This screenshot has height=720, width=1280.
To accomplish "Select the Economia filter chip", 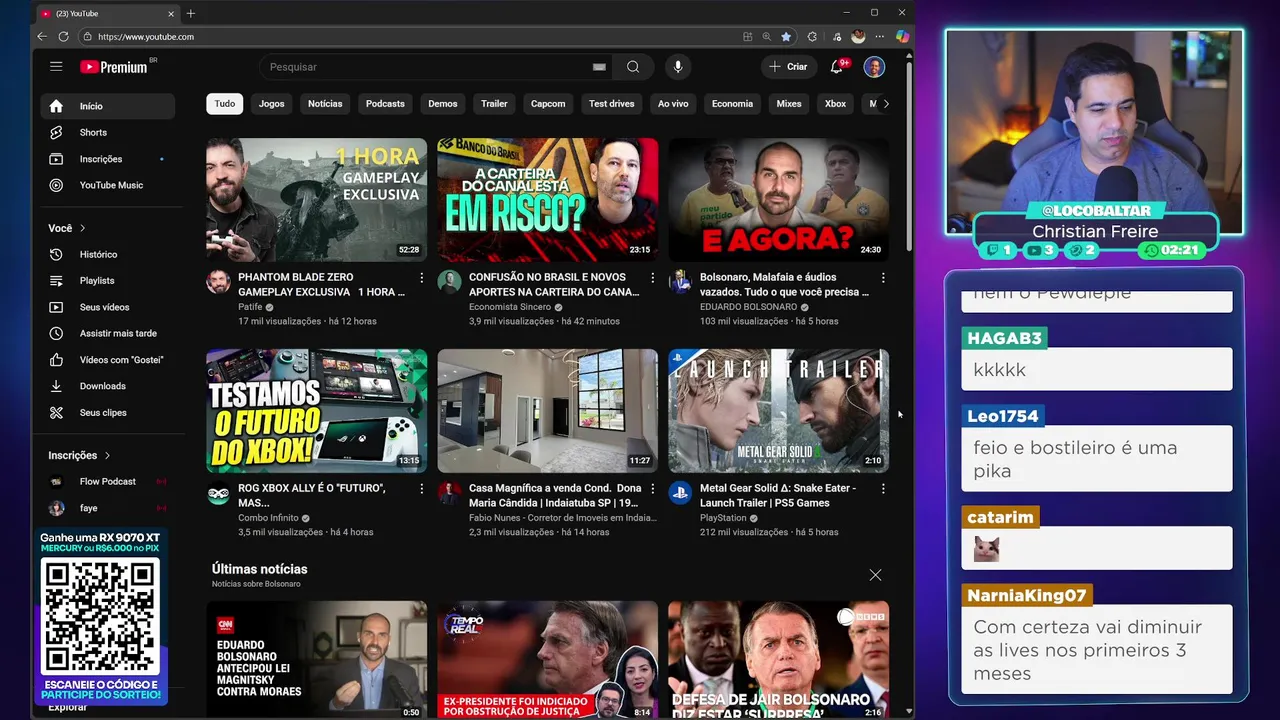I will [x=732, y=104].
